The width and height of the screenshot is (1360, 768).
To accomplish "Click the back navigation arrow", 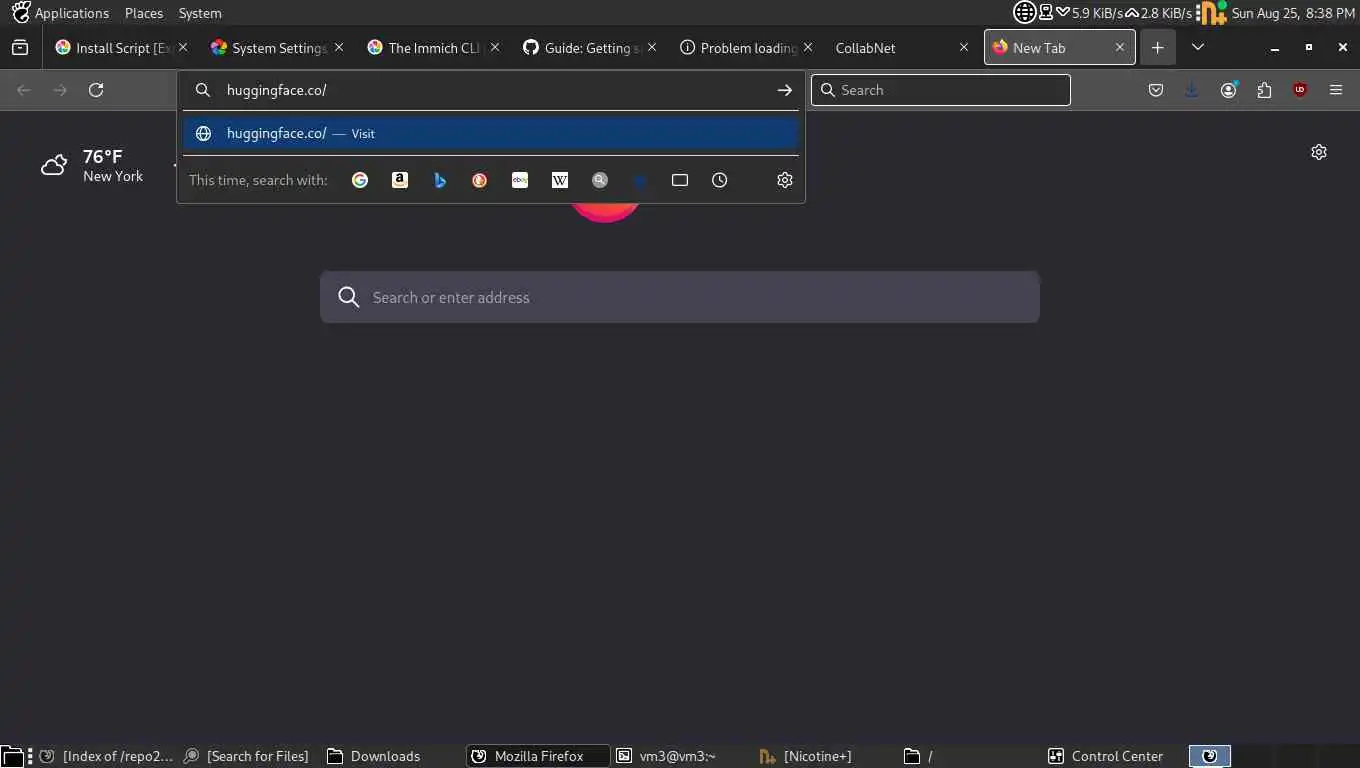I will (24, 90).
